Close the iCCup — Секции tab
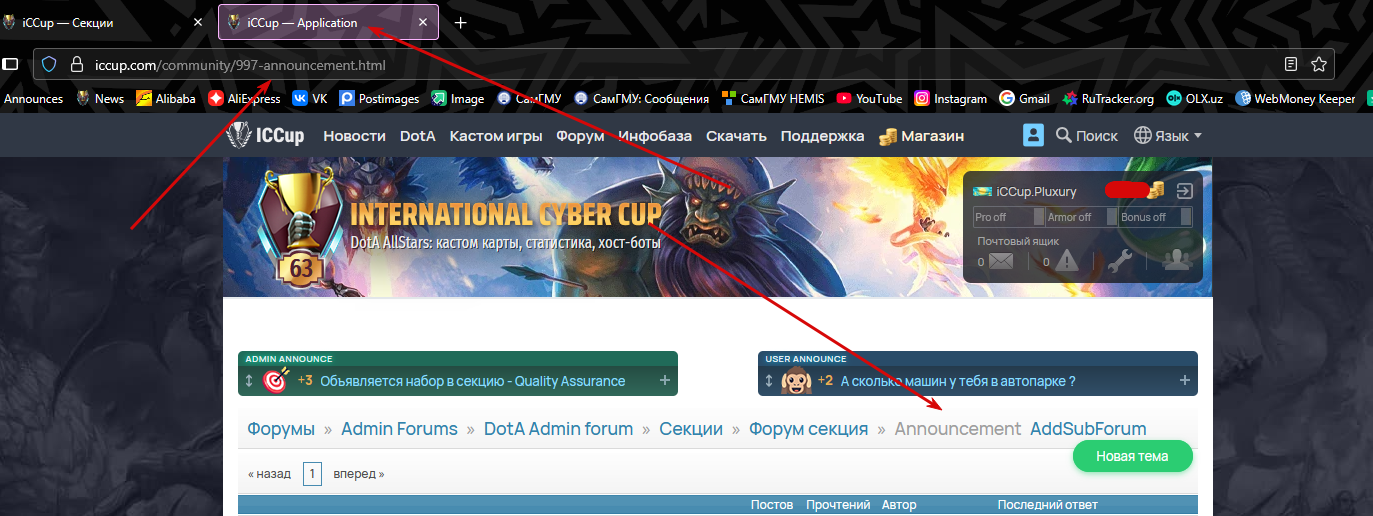Viewport: 1373px width, 516px height. 198,22
